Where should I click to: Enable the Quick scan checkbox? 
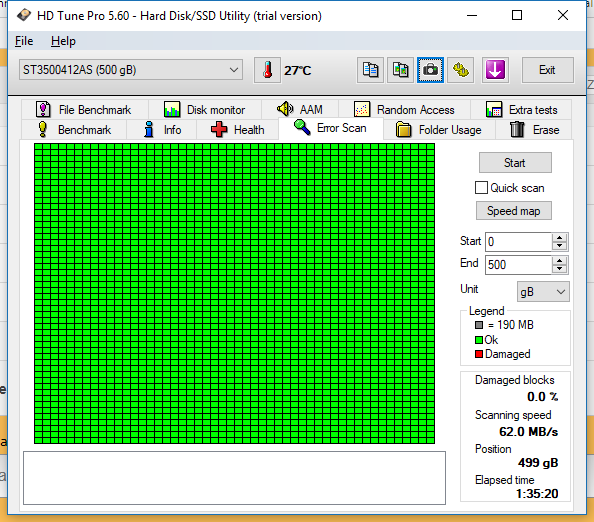pos(481,188)
